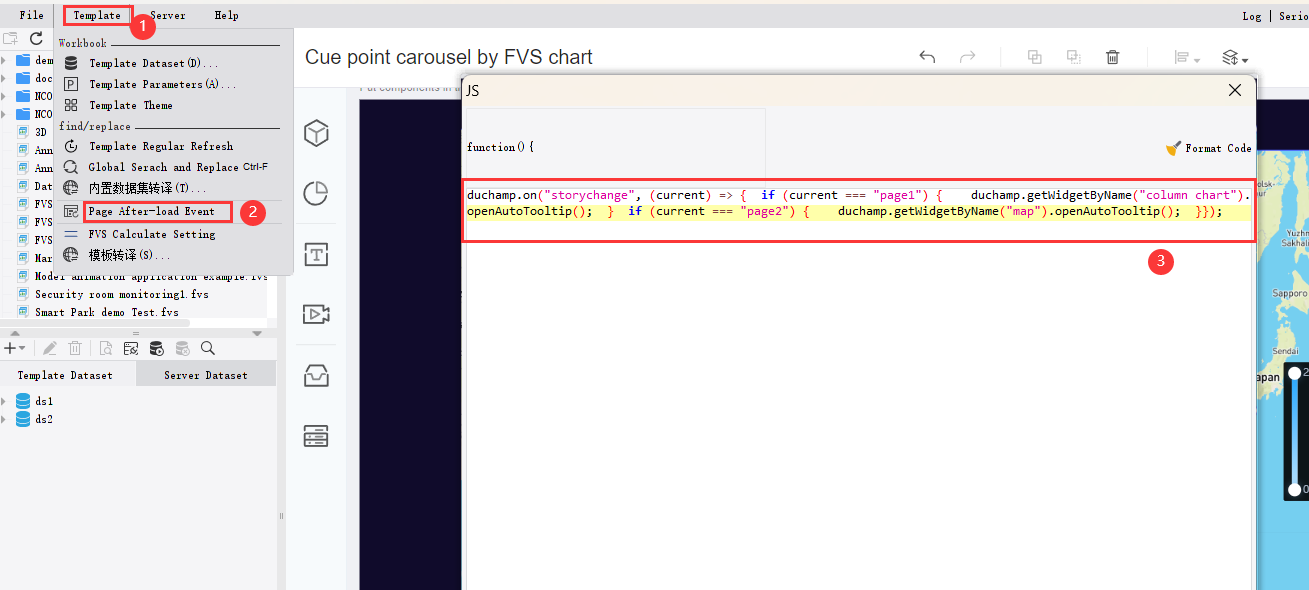Click the Format Code button
1309x590 pixels.
point(1212,148)
